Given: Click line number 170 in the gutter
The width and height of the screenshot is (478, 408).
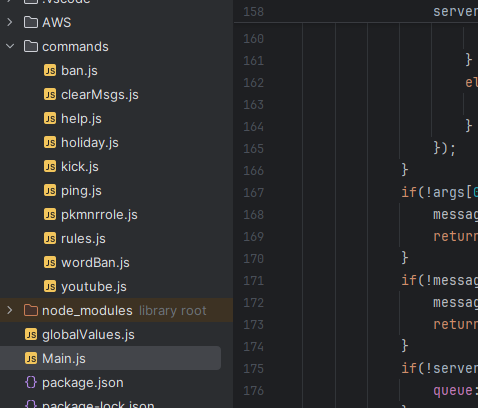Looking at the screenshot, I should [254, 259].
